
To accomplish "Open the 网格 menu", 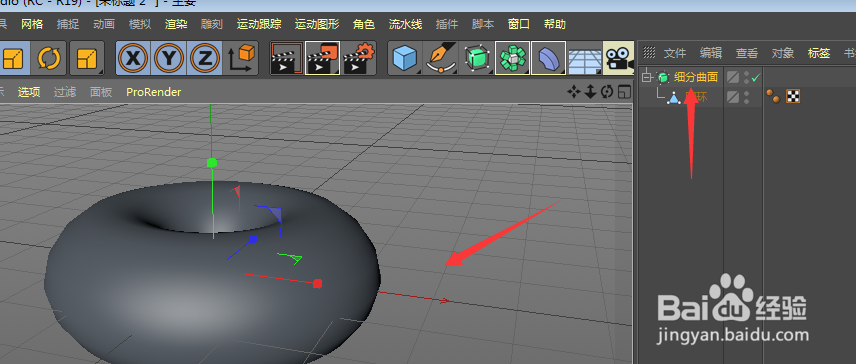I will point(32,25).
